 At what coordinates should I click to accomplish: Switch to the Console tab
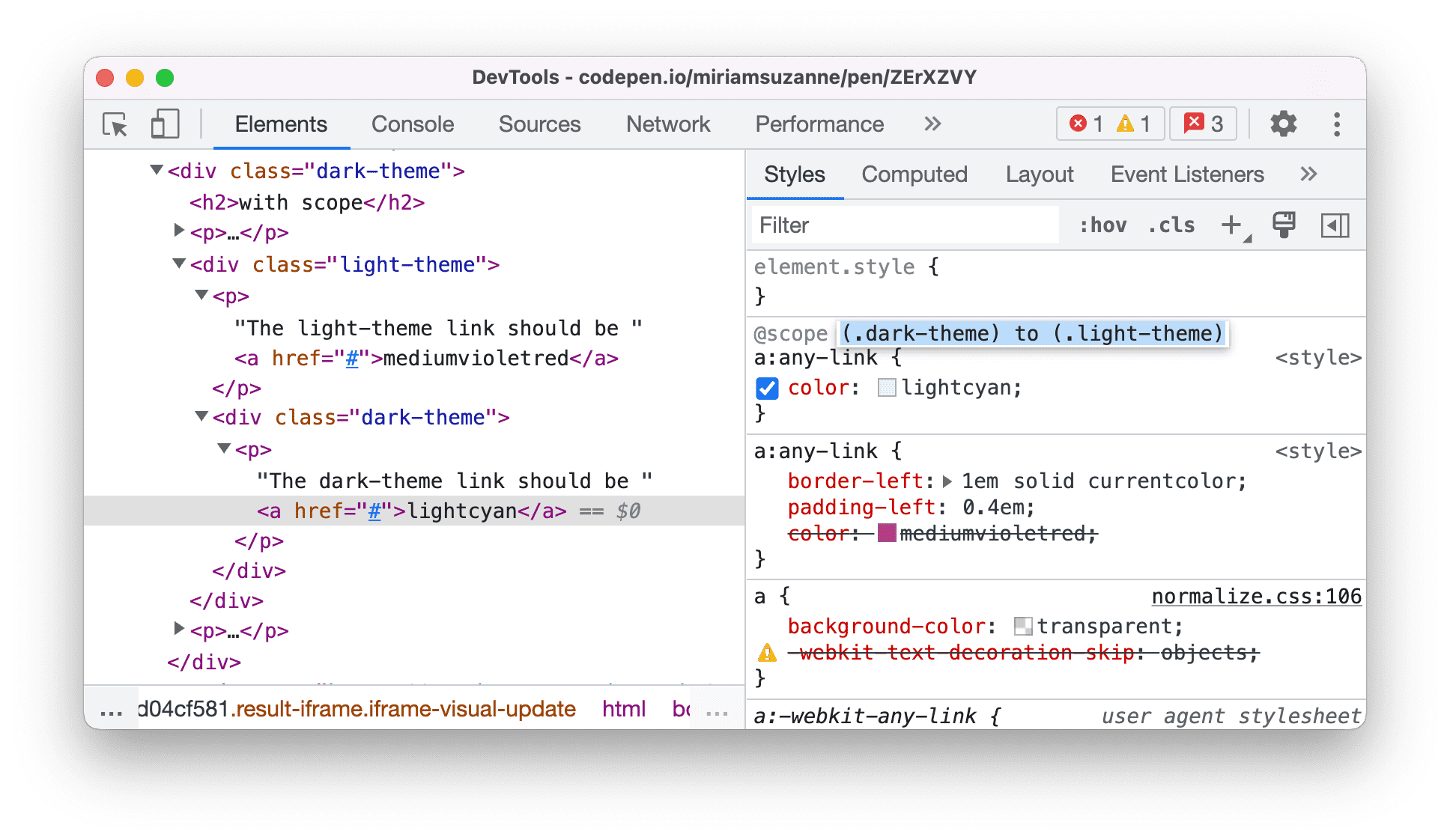(x=414, y=126)
